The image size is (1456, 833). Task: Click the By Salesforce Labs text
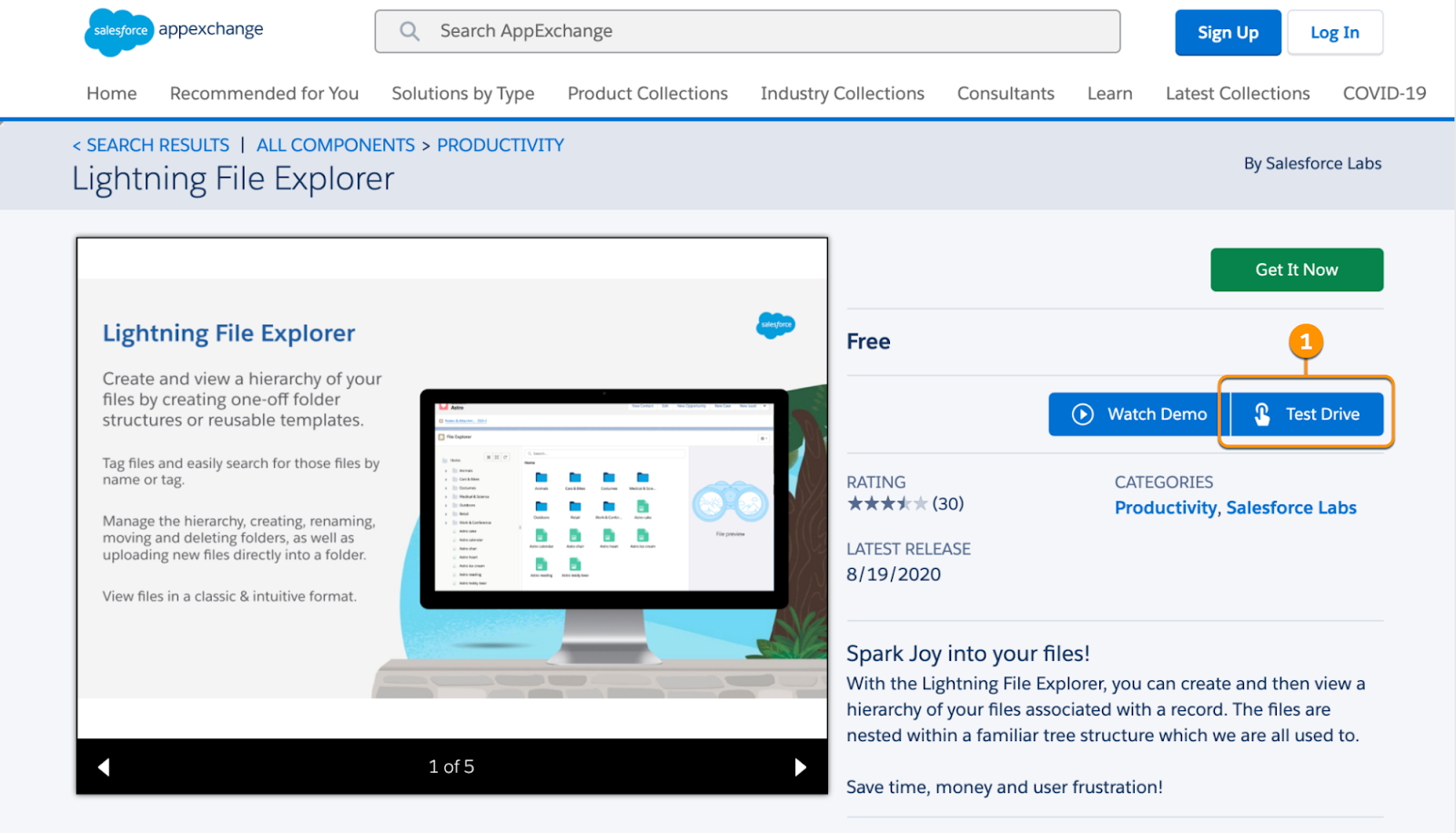[1312, 164]
